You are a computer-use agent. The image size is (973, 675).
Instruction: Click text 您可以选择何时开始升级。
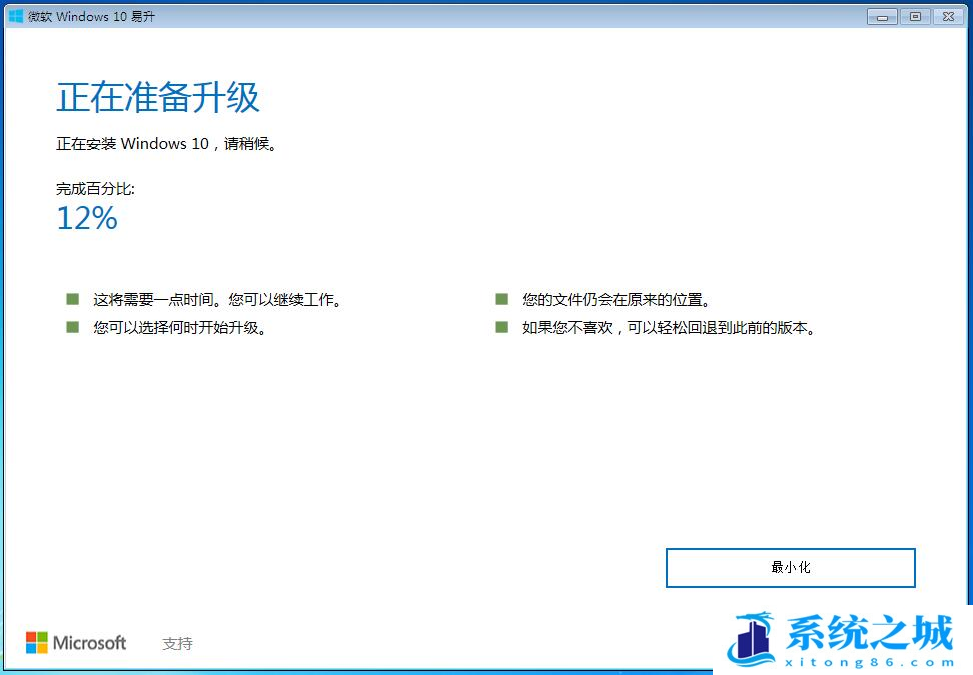click(x=180, y=328)
